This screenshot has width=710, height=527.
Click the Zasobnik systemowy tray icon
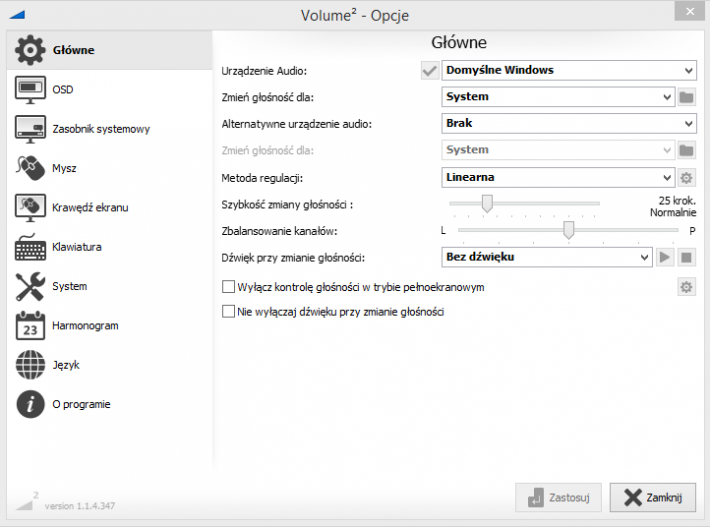[x=30, y=129]
